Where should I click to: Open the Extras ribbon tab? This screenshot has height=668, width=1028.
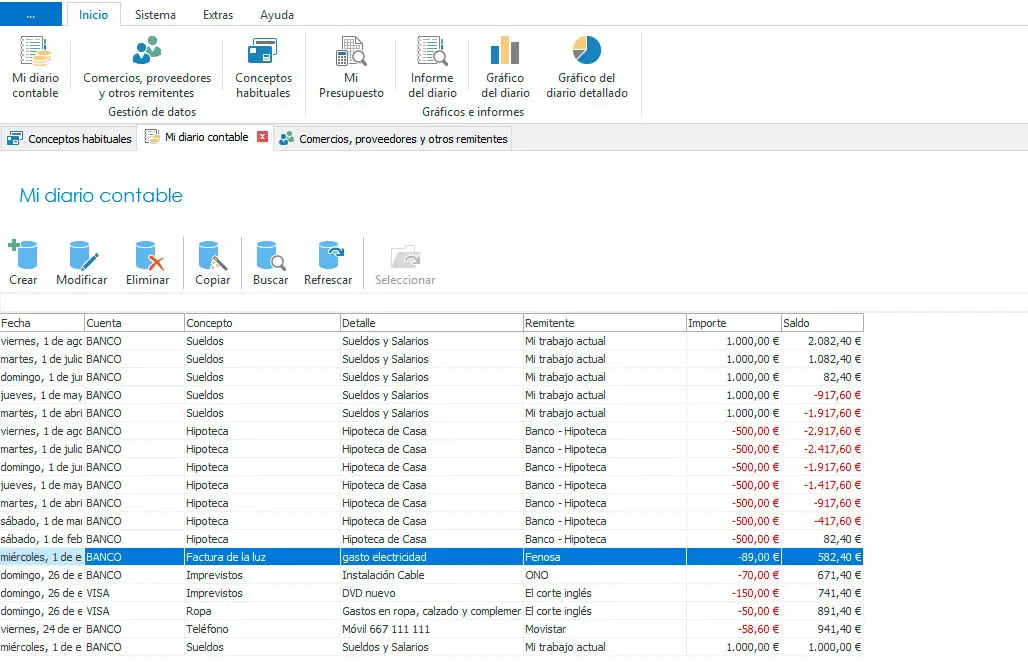coord(217,15)
